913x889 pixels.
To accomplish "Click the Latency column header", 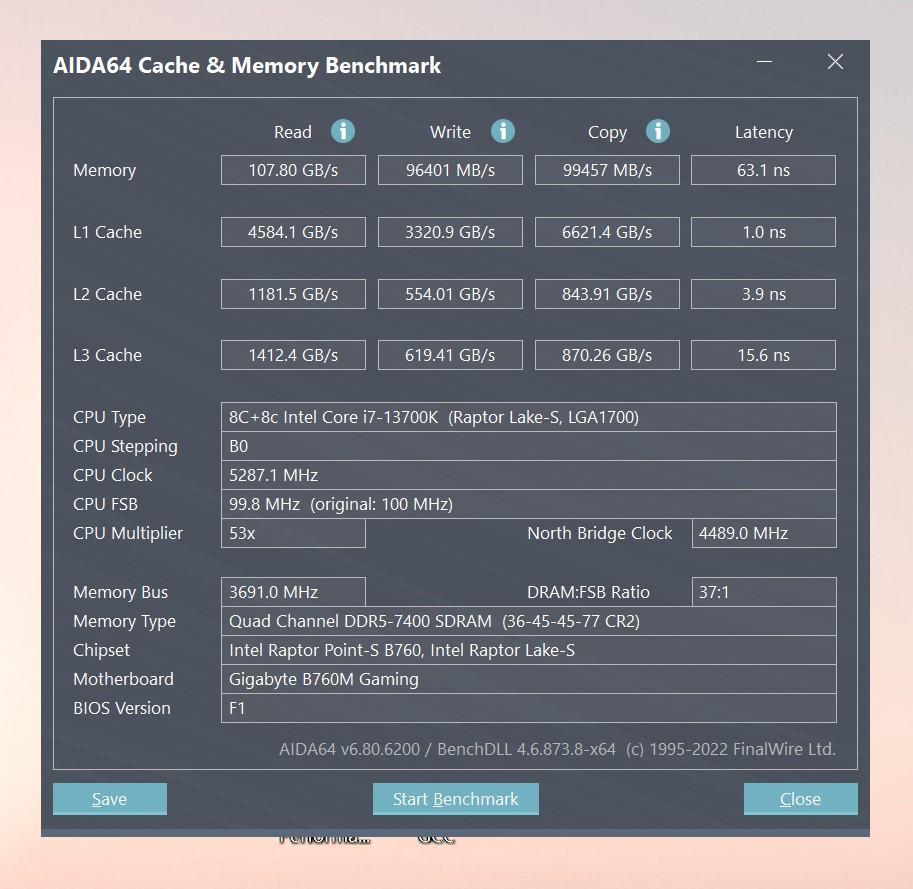I will coord(764,133).
